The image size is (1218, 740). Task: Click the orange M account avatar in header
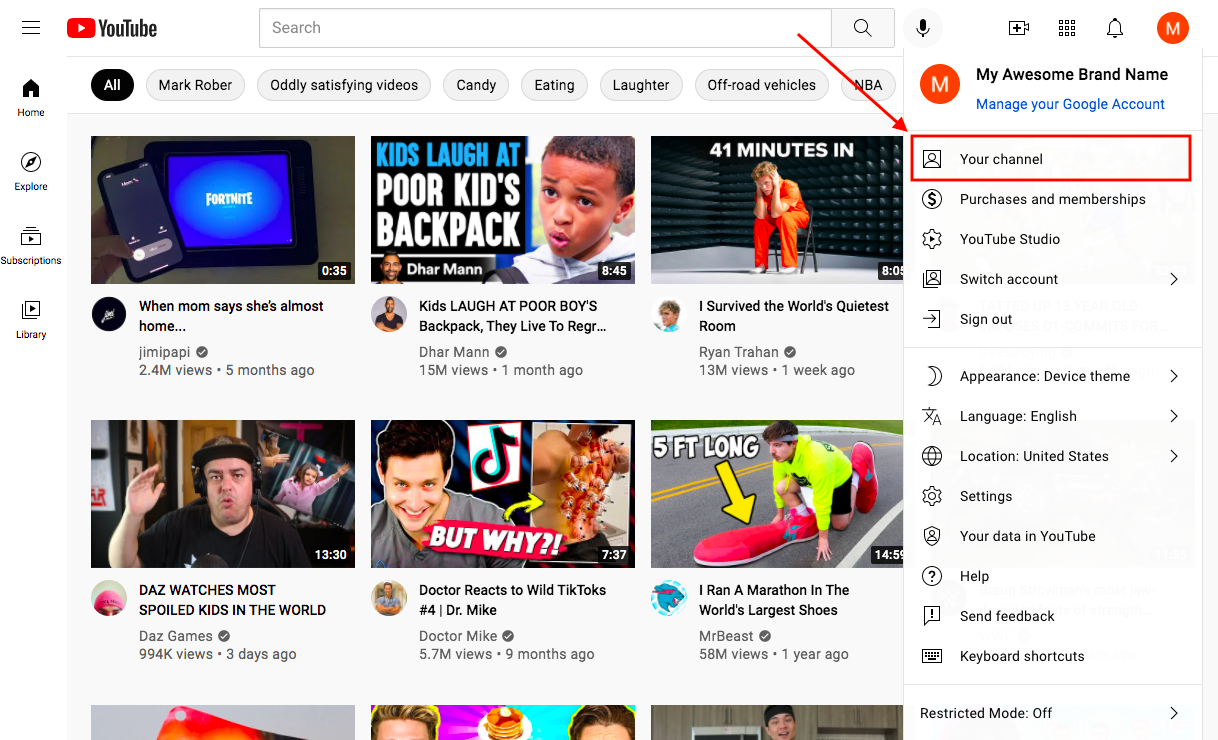[x=1173, y=28]
